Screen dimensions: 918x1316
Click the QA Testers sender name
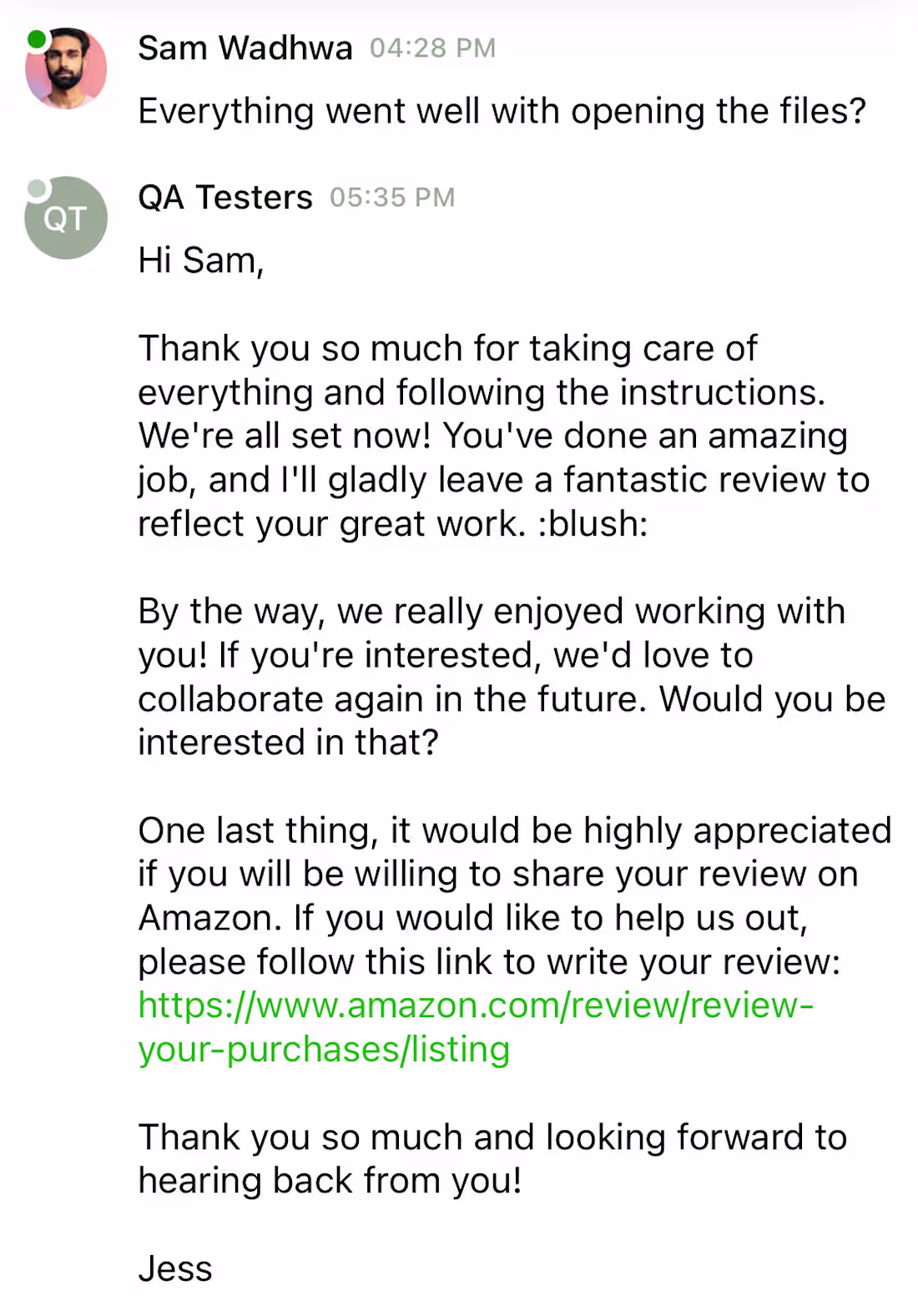pos(225,198)
